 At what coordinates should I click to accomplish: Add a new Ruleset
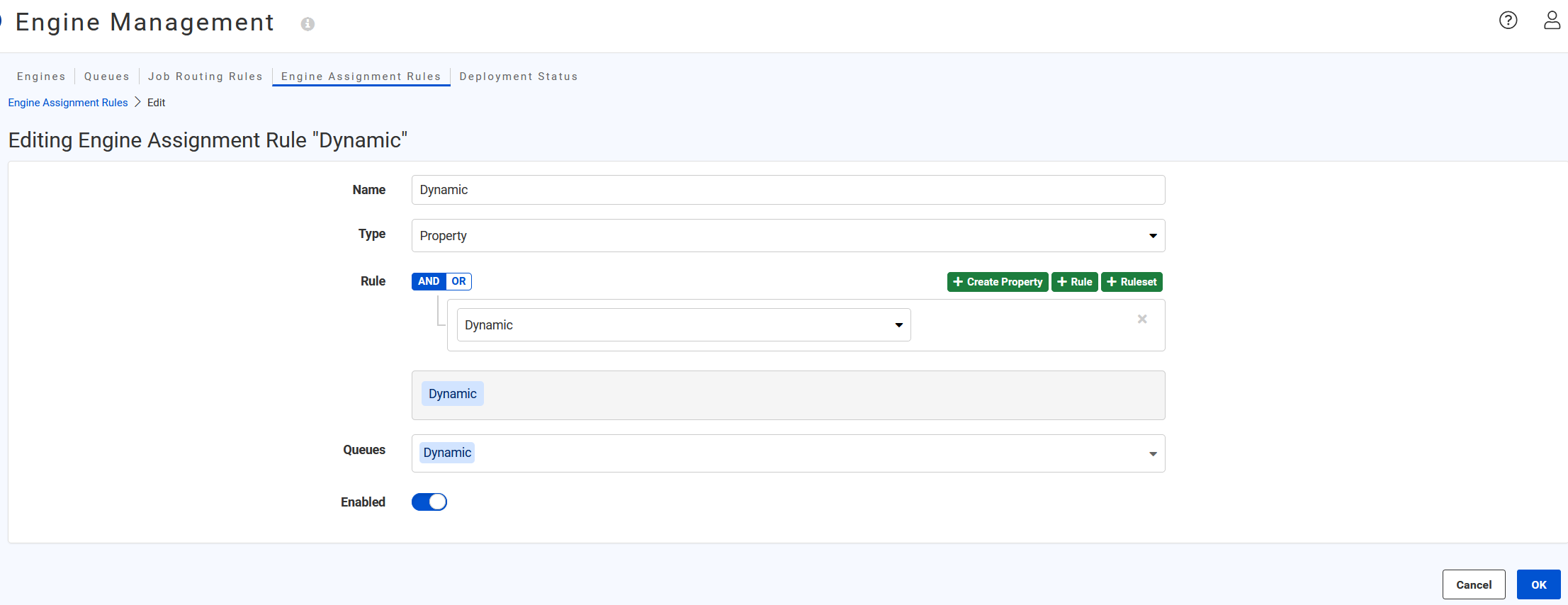coord(1132,282)
